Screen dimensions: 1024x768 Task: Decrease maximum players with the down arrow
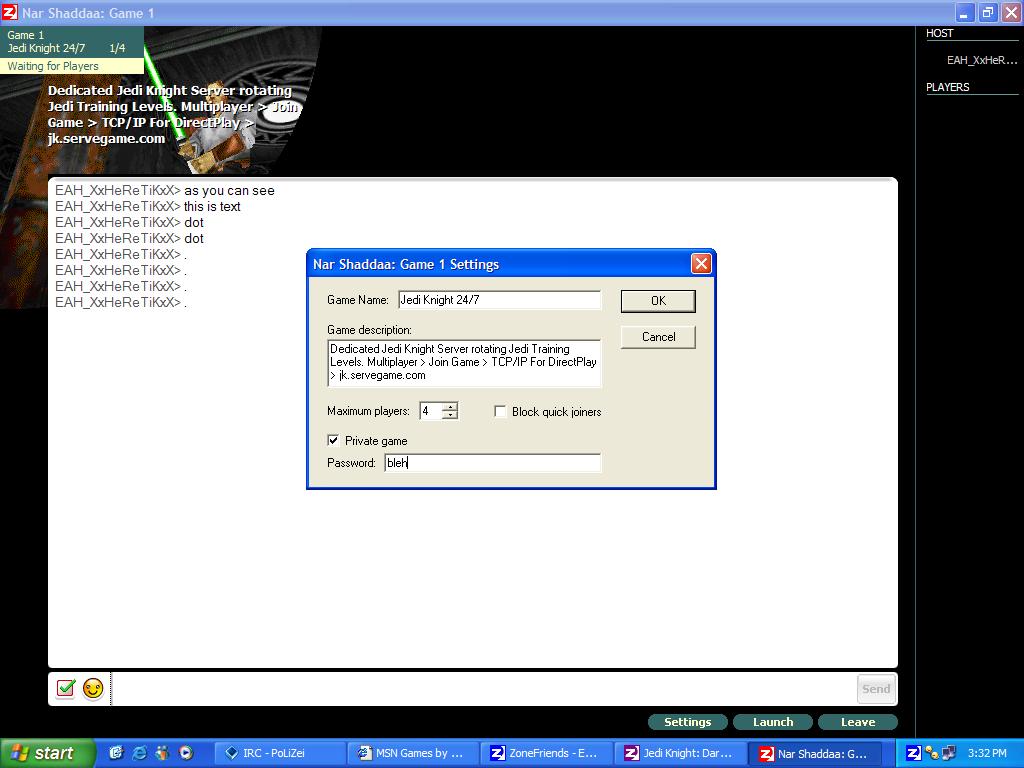[x=450, y=415]
